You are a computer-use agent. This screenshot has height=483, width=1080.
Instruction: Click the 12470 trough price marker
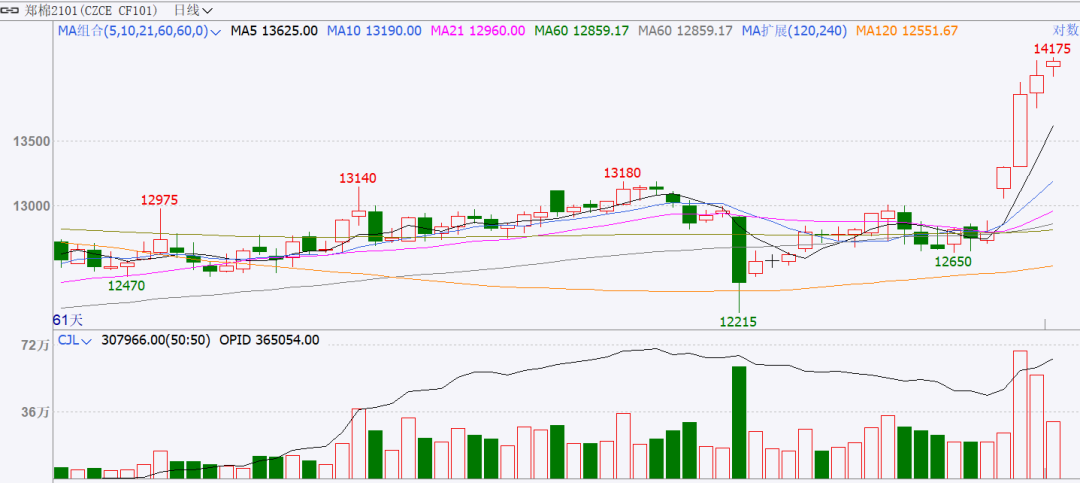tap(127, 285)
